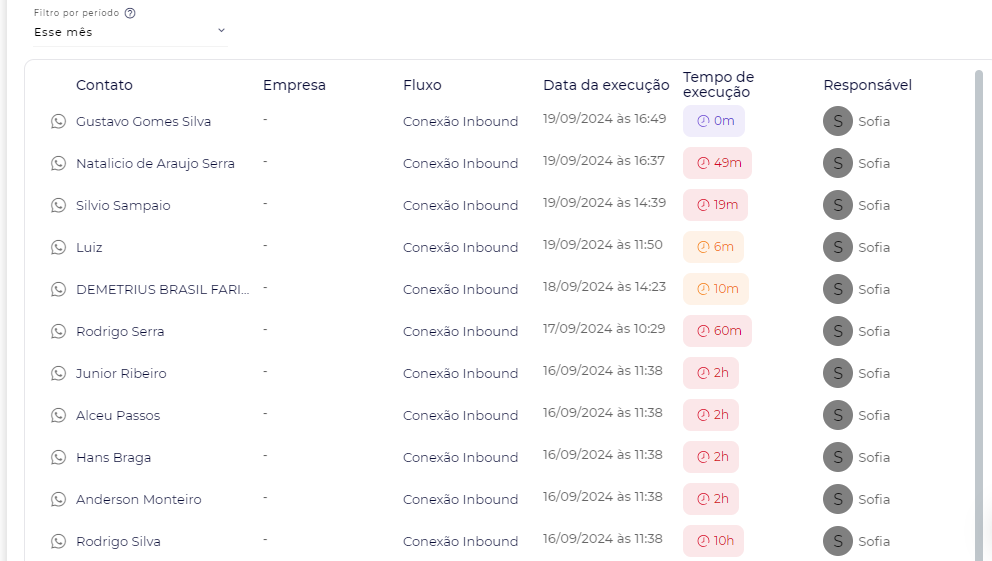Screen dimensions: 992x561
Task: Click the 49m execution time badge
Action: coord(717,164)
